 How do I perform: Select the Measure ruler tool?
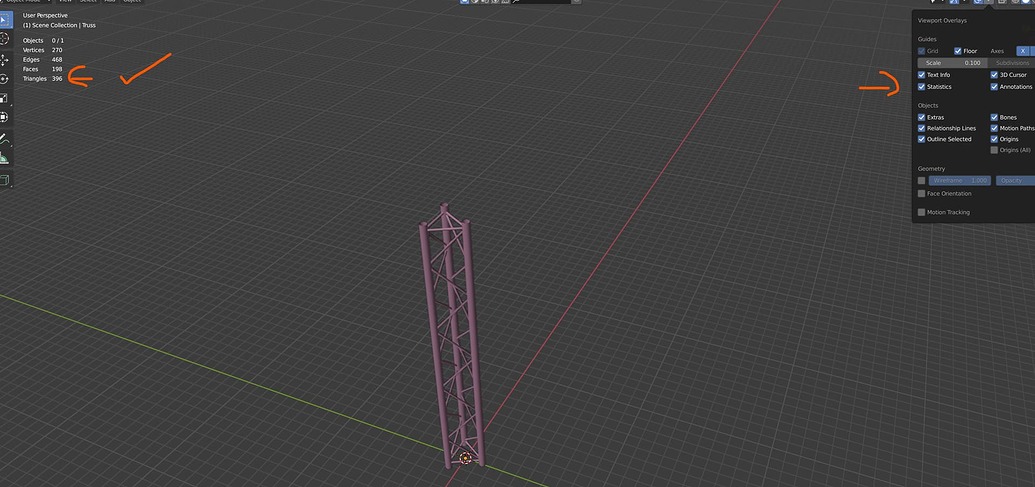[5, 158]
